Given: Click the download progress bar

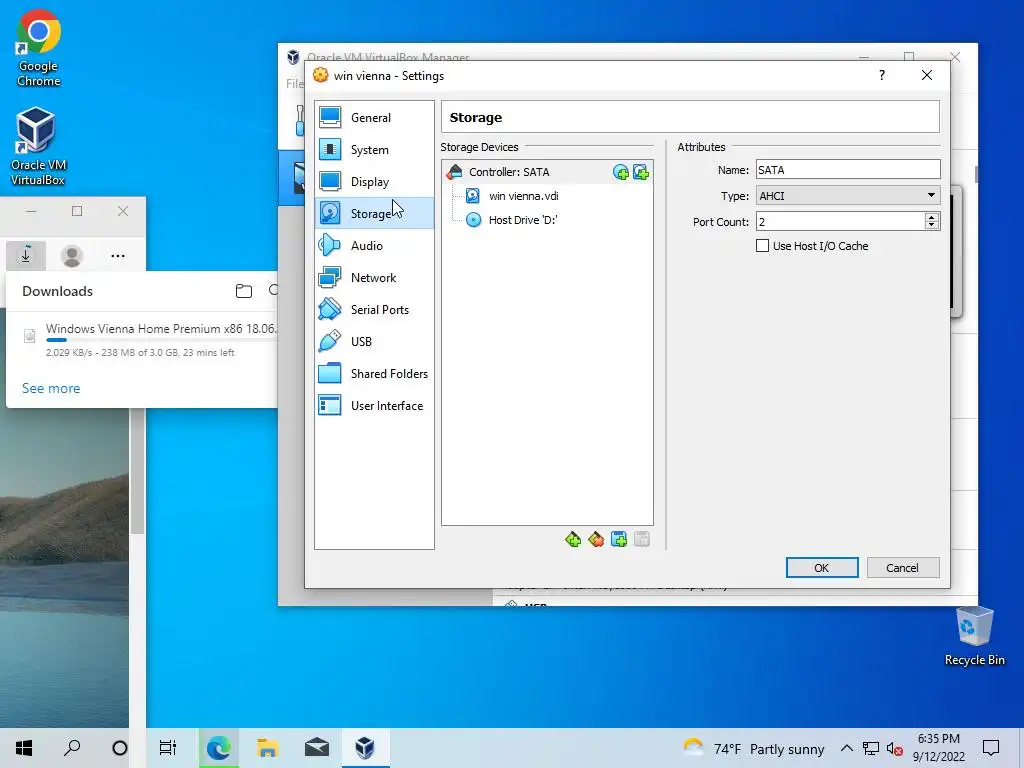Looking at the screenshot, I should click(x=161, y=340).
